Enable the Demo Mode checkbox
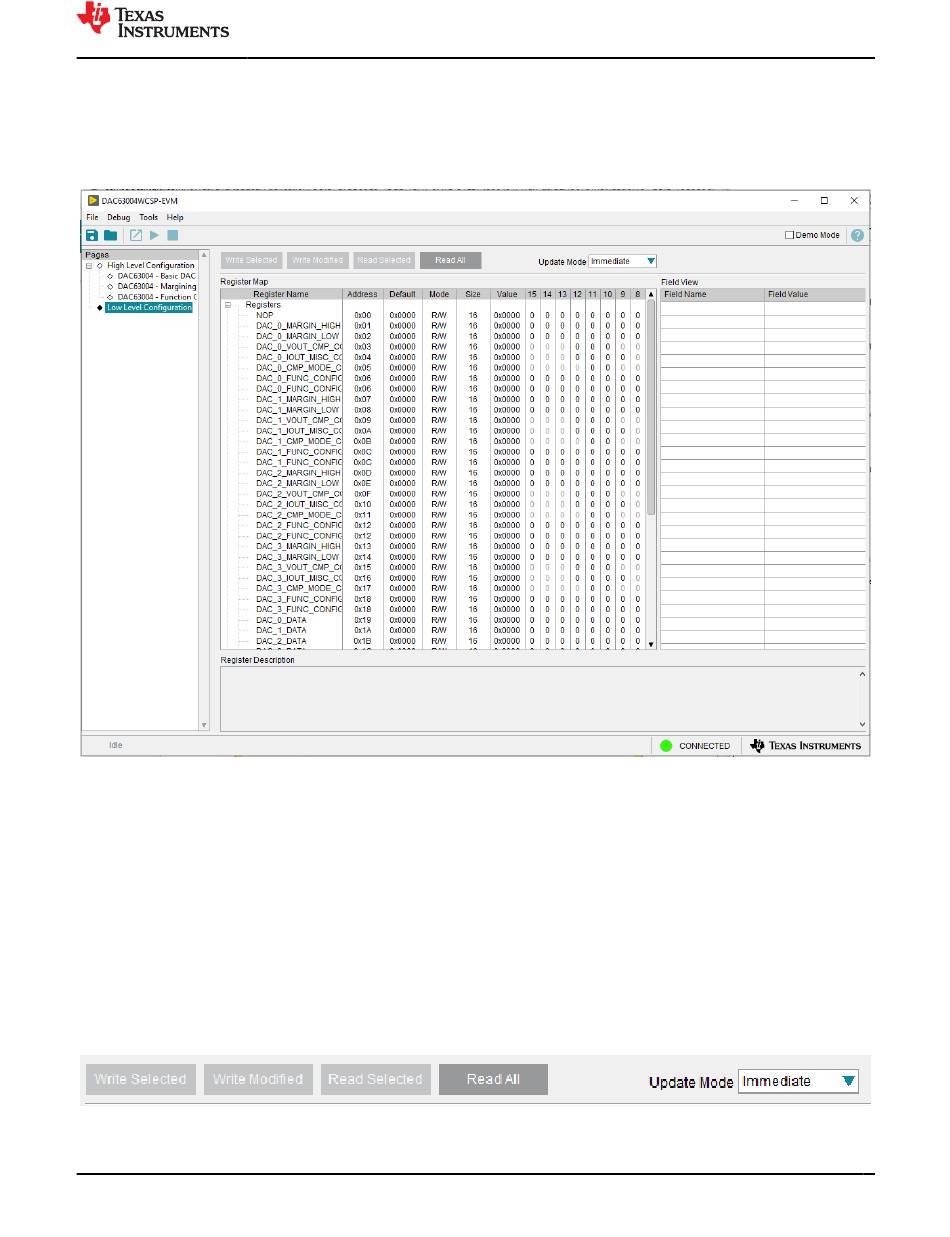Image resolution: width=950 pixels, height=1237 pixels. [x=789, y=235]
